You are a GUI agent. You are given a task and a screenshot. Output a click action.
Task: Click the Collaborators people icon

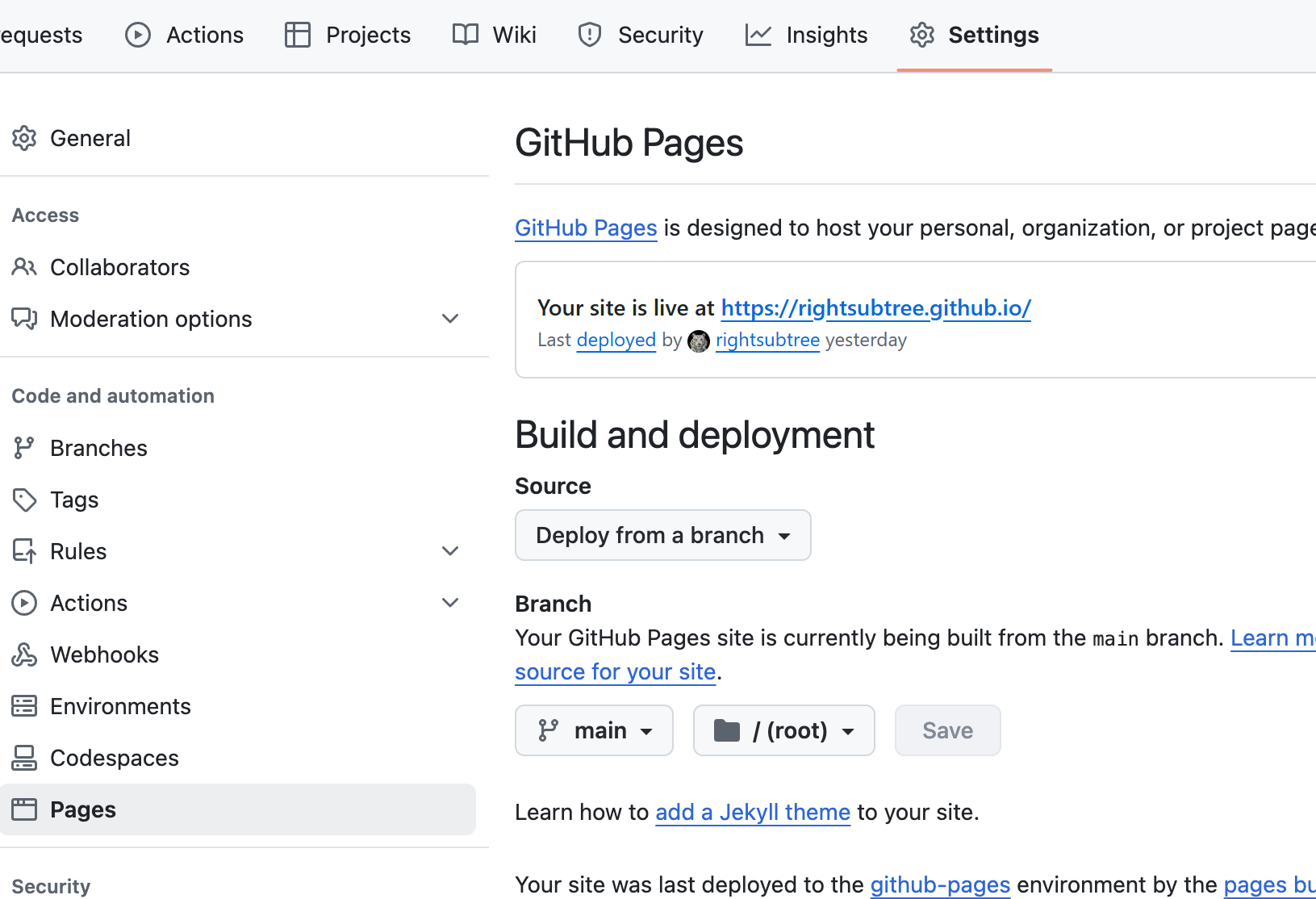click(24, 267)
